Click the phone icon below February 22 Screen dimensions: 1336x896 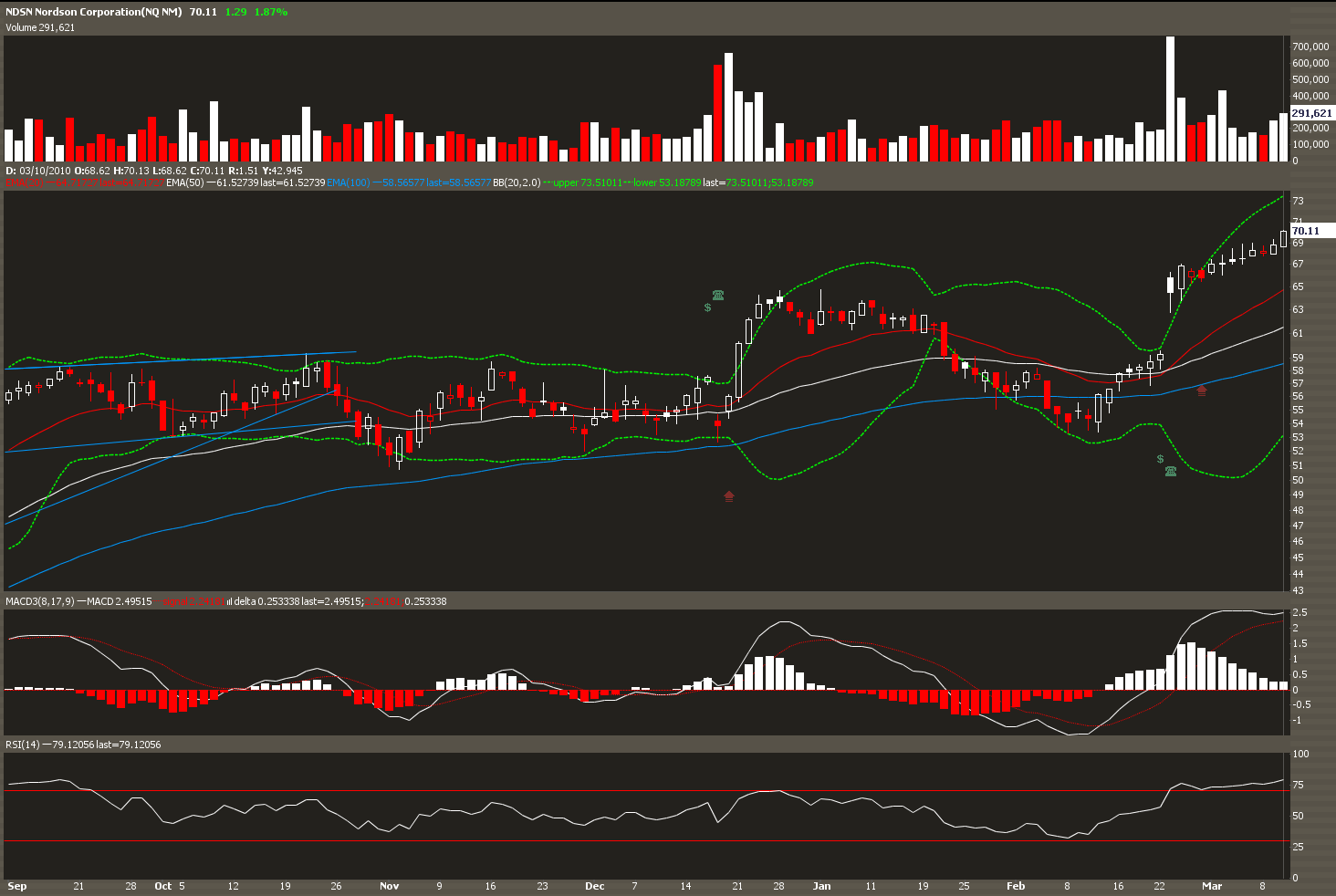coord(1171,471)
